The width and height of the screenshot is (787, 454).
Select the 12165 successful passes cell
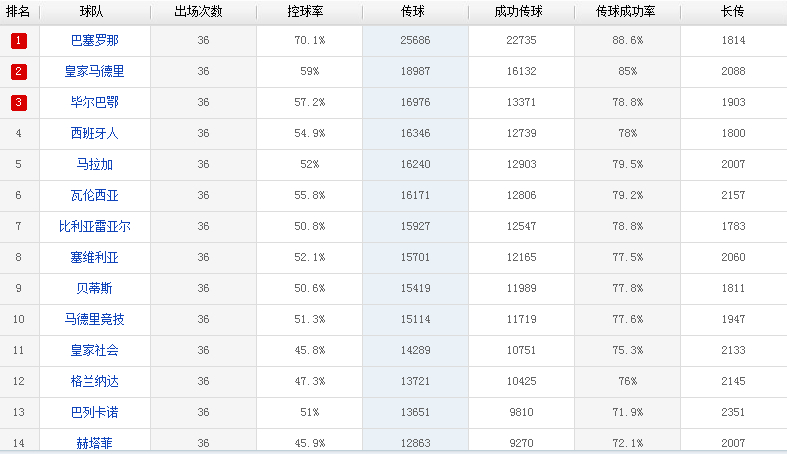[x=521, y=258]
